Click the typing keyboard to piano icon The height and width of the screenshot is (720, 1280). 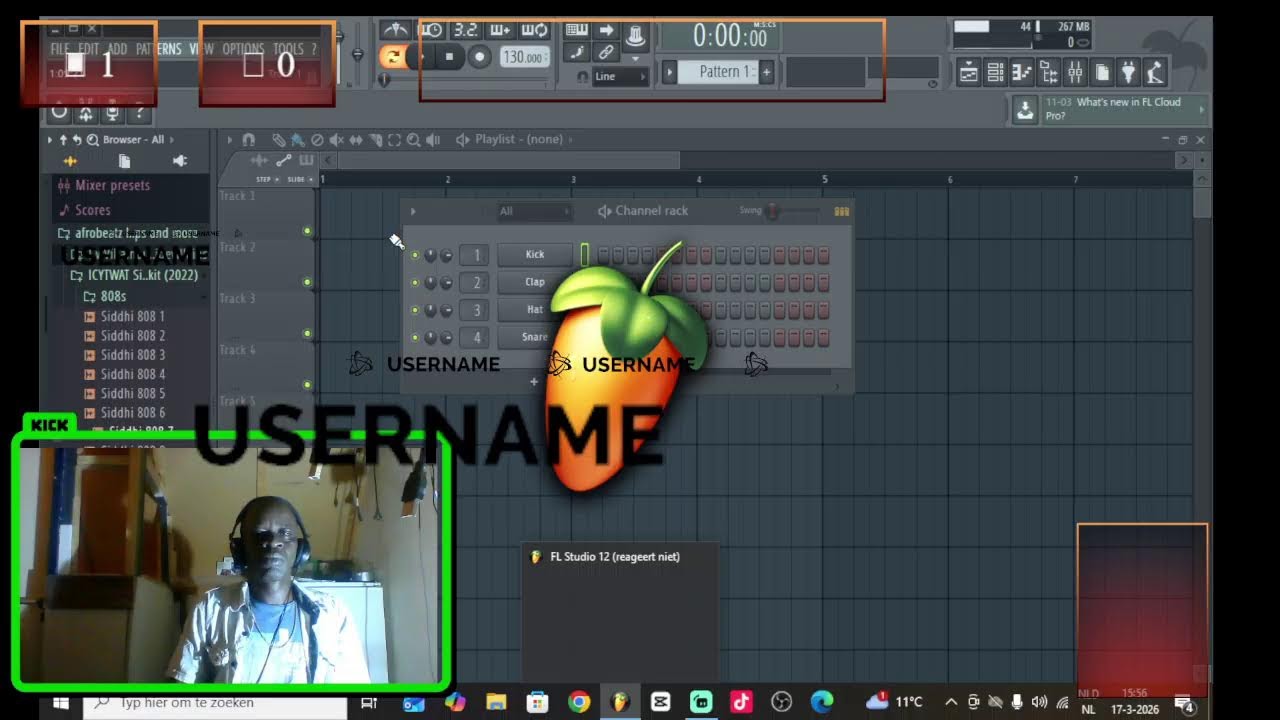pos(576,30)
